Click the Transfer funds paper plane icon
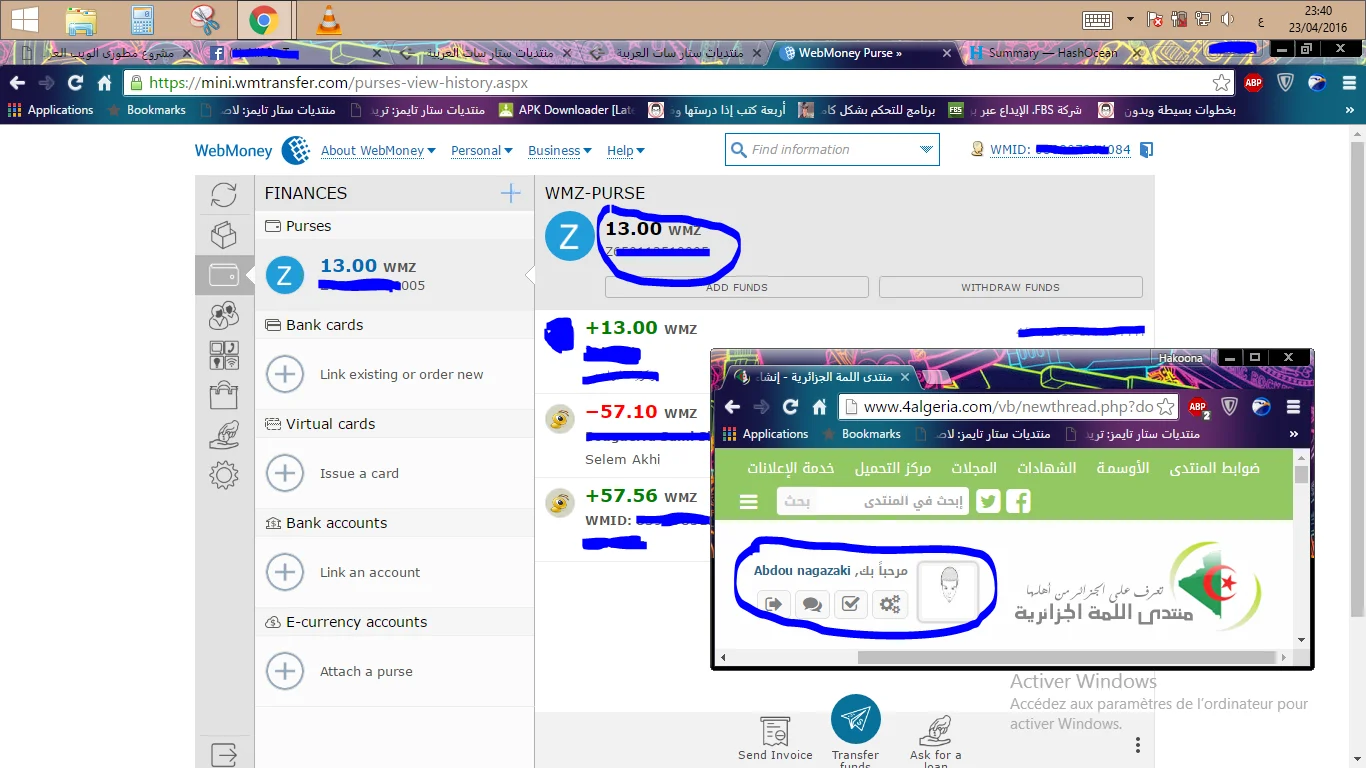Image resolution: width=1366 pixels, height=768 pixels. coord(855,719)
